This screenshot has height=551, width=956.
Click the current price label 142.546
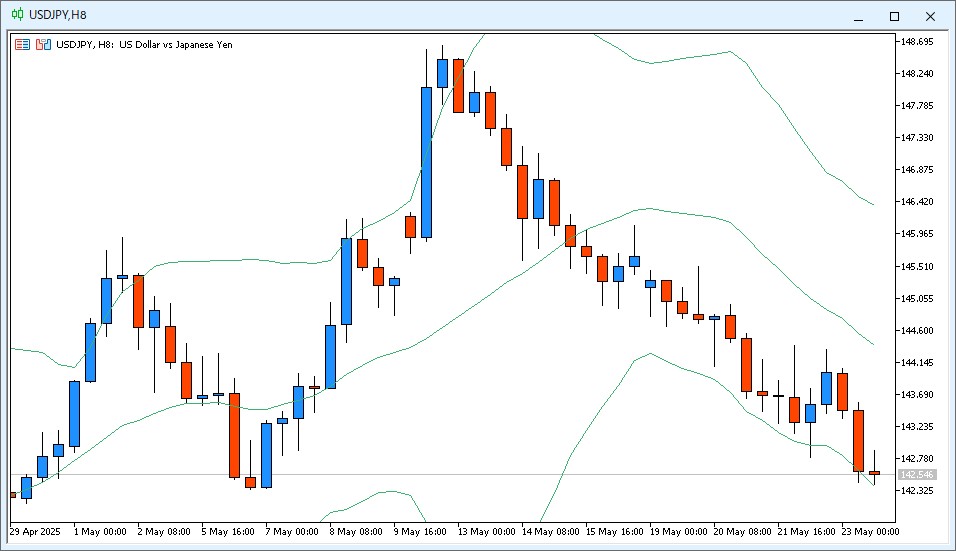click(x=917, y=474)
